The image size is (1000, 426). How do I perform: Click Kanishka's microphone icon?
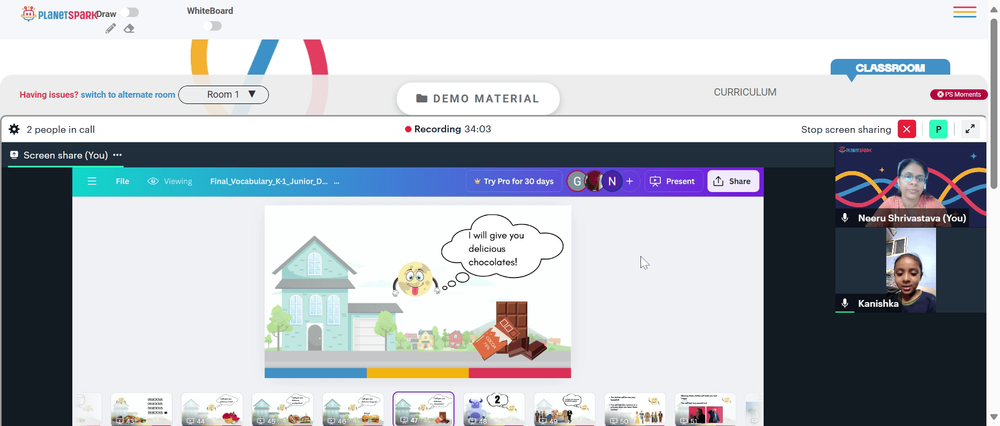point(845,304)
